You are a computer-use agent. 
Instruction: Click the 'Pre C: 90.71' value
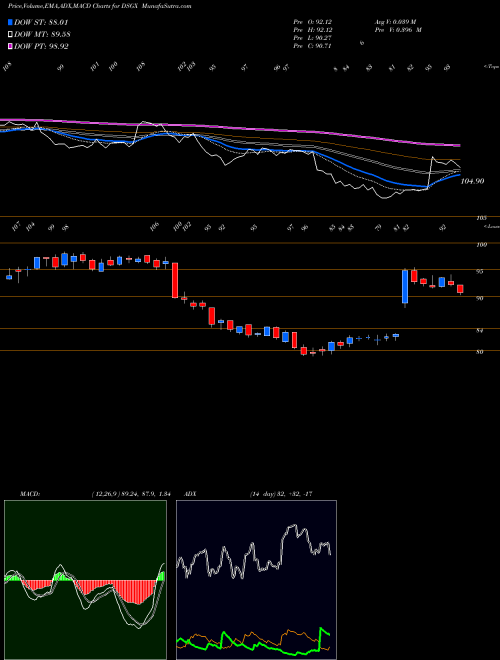(312, 46)
